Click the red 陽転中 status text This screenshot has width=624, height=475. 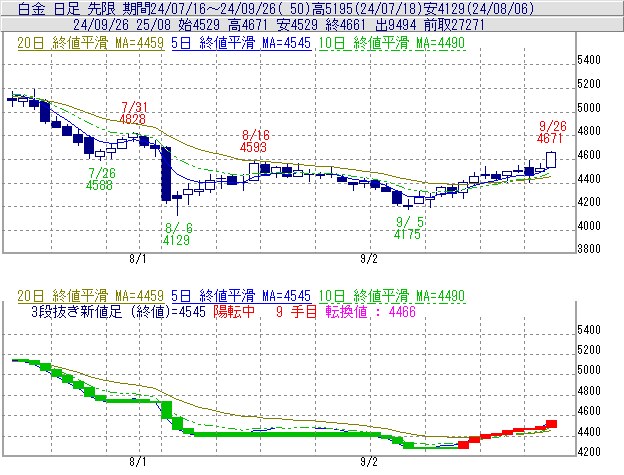[234, 311]
